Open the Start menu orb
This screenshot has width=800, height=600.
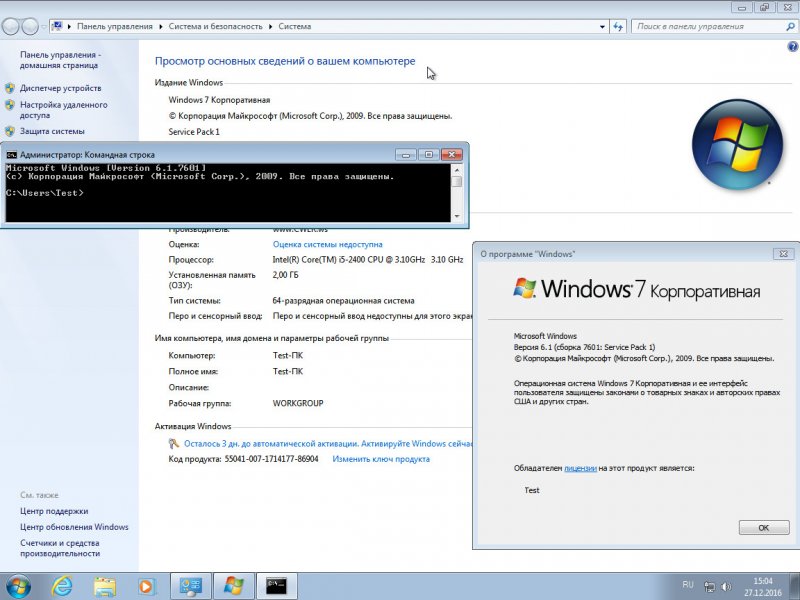click(18, 585)
